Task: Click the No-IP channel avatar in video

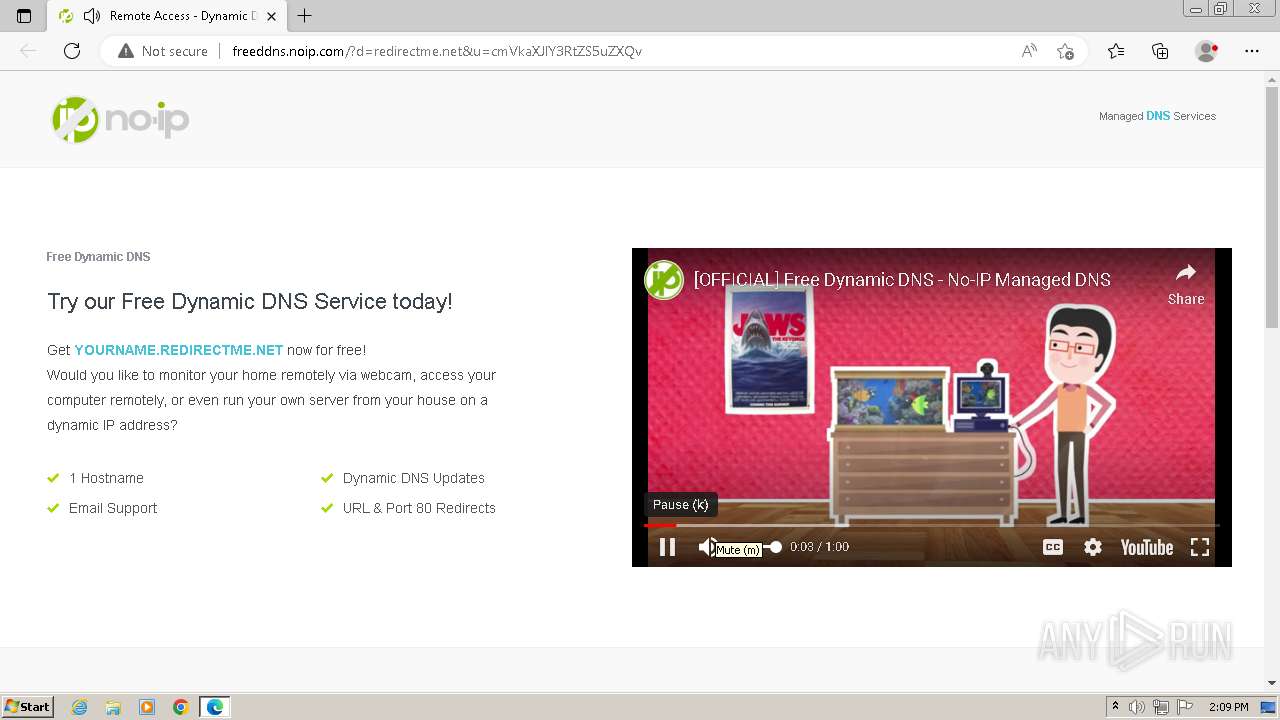Action: (664, 280)
